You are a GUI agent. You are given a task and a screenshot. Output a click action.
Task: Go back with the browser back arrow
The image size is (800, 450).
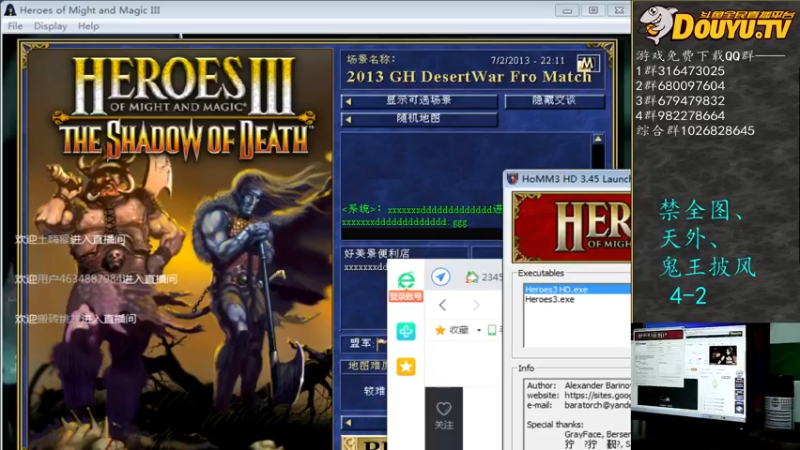point(442,305)
